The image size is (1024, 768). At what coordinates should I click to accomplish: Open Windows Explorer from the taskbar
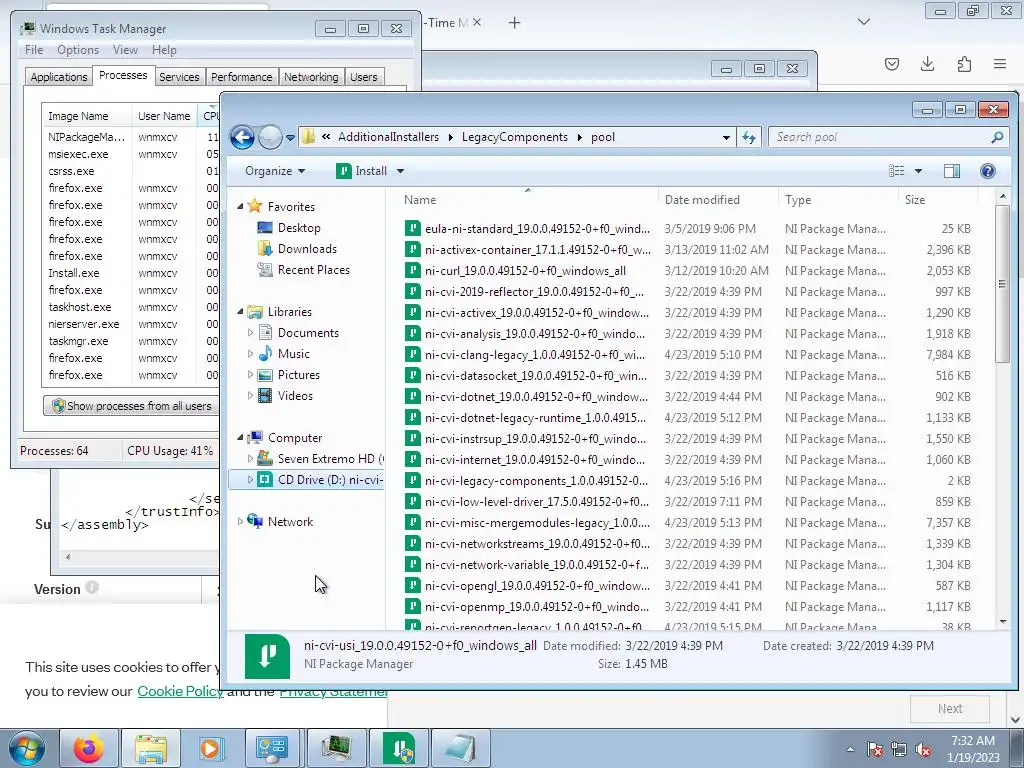[x=151, y=748]
